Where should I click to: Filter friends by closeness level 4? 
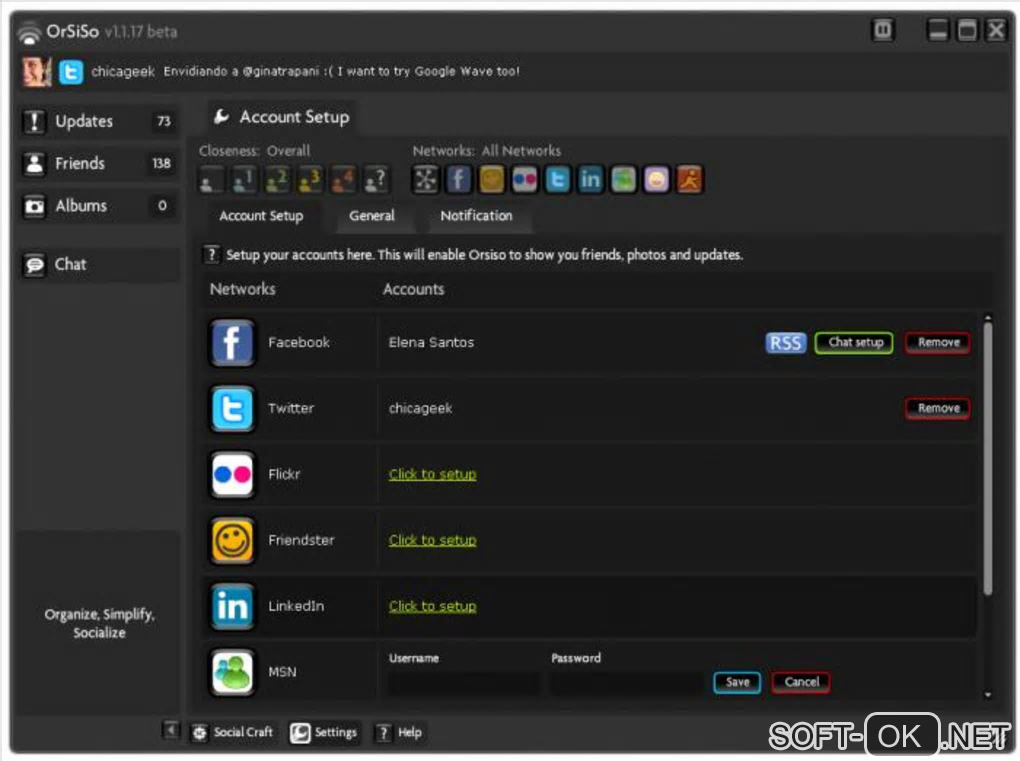click(343, 180)
